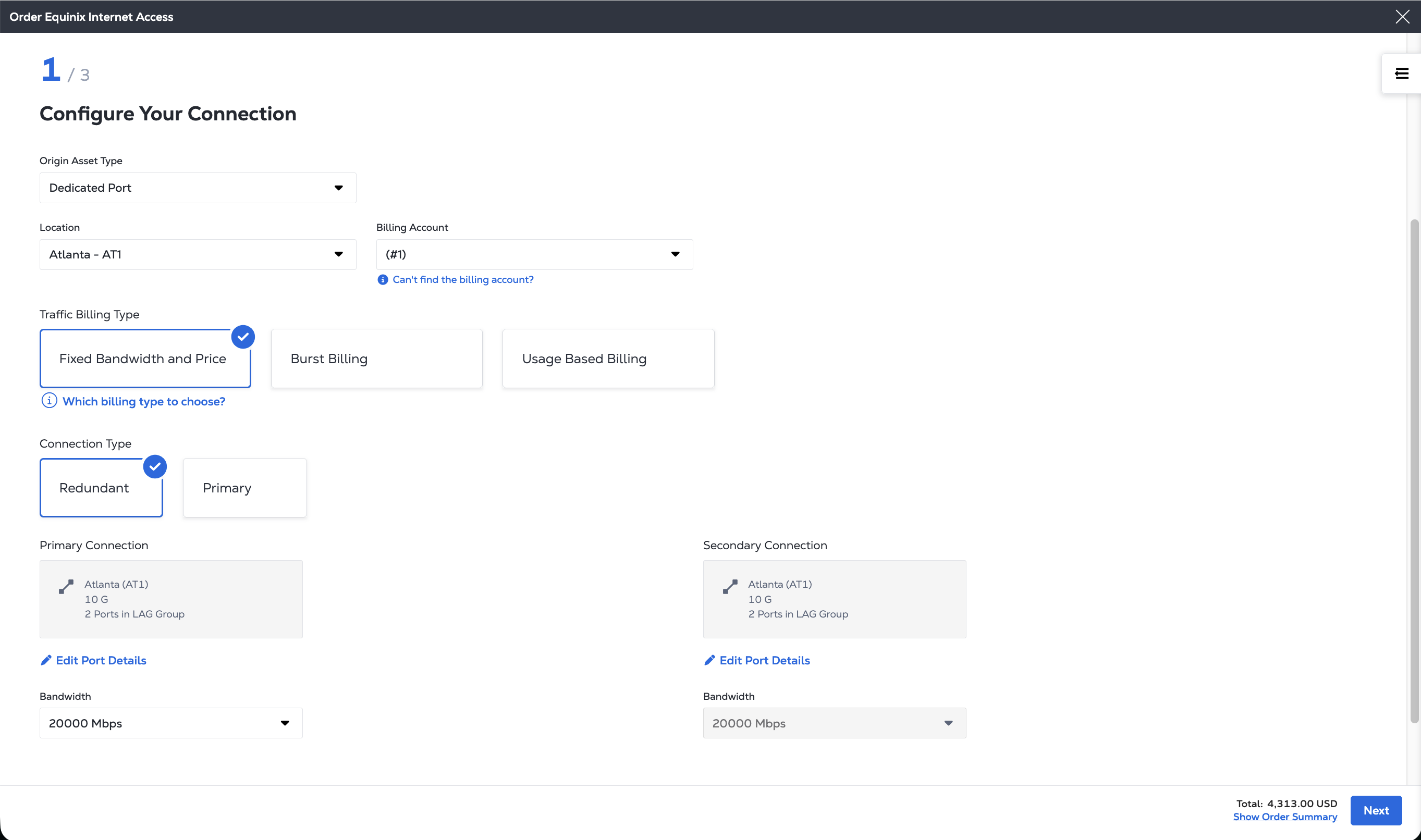Click the Next button
1421x840 pixels.
click(x=1376, y=810)
